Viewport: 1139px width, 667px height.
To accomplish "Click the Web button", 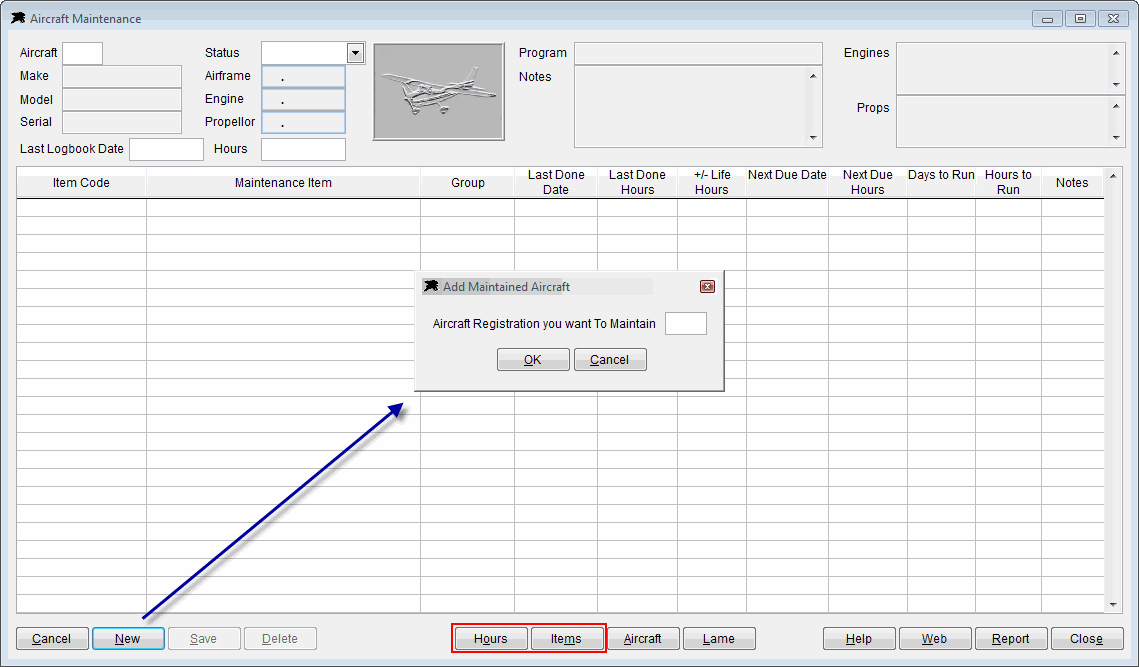I will click(x=935, y=639).
